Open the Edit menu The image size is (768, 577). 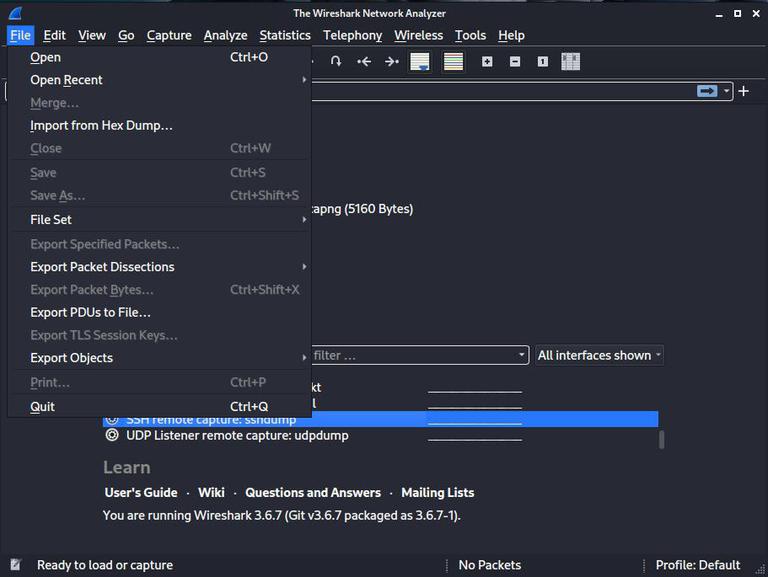[54, 35]
